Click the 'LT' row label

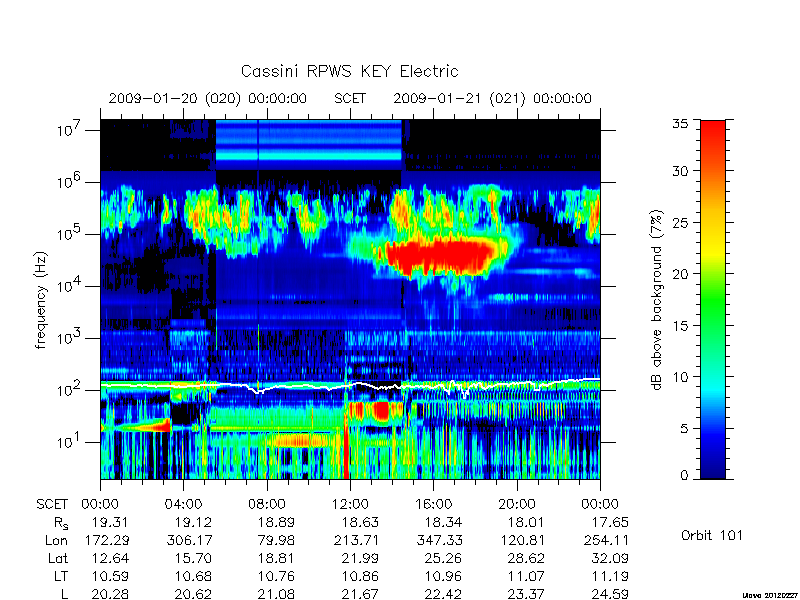(x=61, y=576)
